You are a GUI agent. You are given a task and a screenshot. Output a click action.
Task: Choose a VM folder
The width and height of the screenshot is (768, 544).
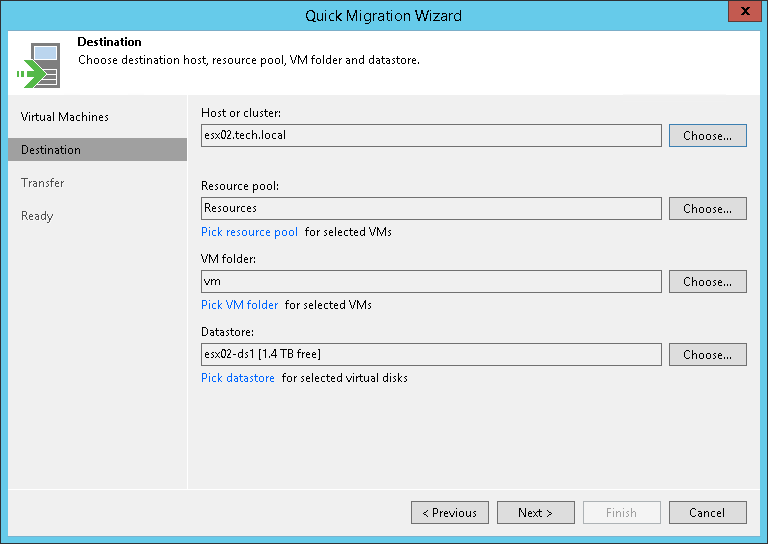tap(708, 282)
